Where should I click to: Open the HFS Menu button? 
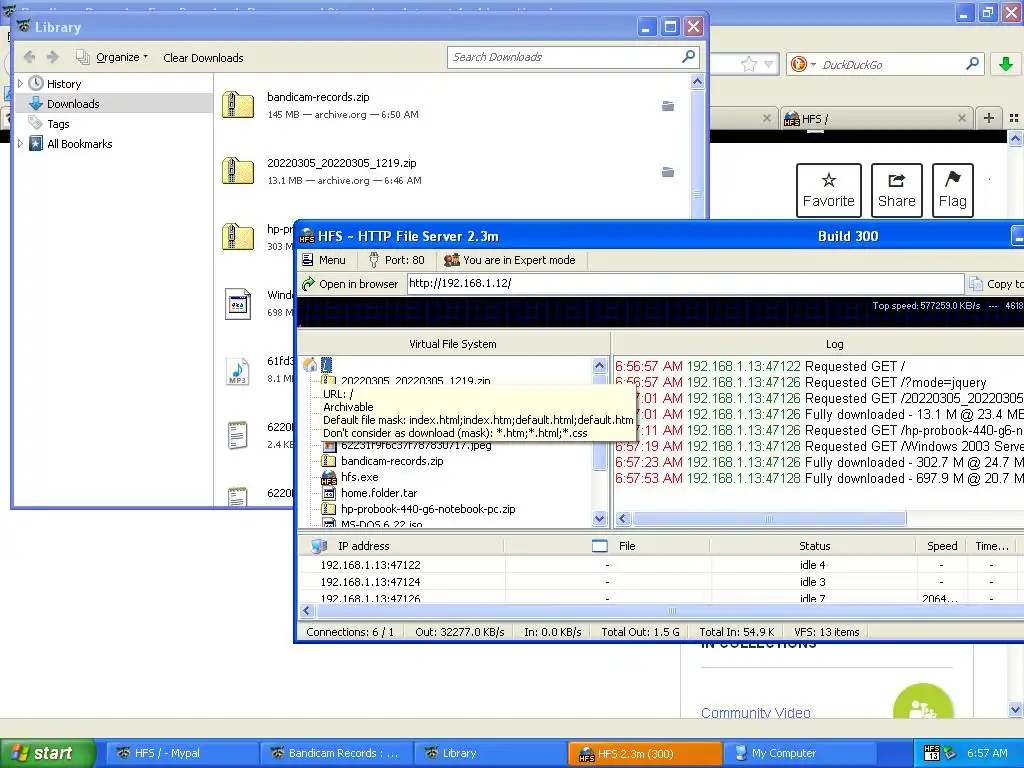click(x=325, y=260)
